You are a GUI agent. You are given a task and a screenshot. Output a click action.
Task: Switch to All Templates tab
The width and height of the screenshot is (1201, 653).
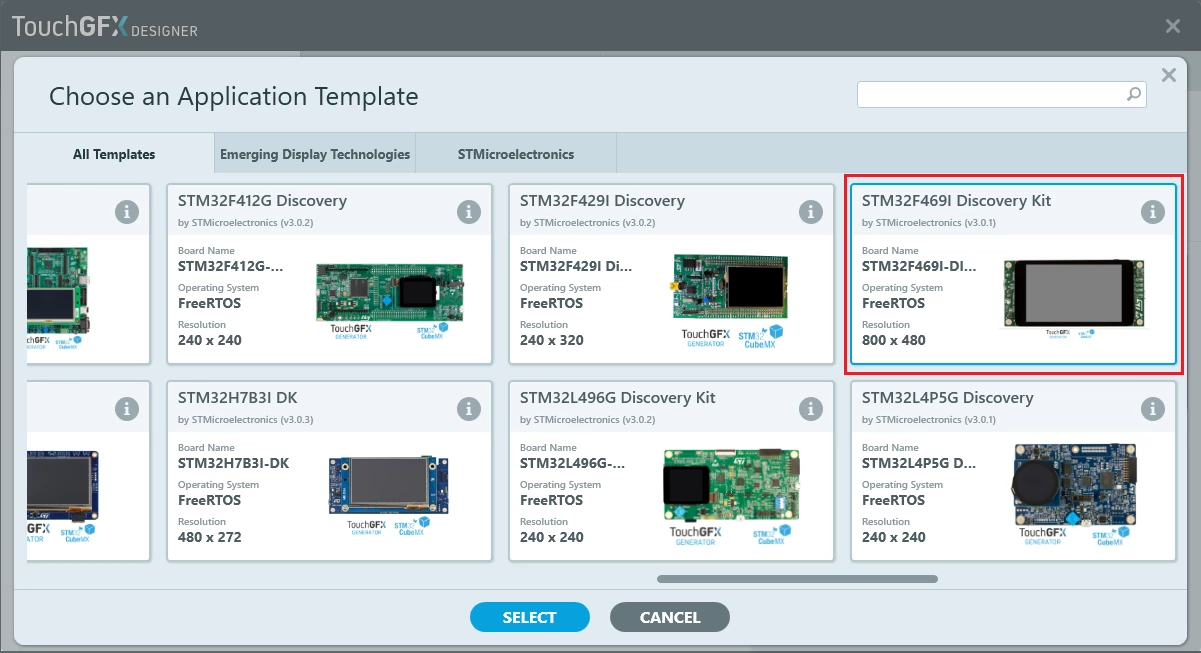pos(114,154)
